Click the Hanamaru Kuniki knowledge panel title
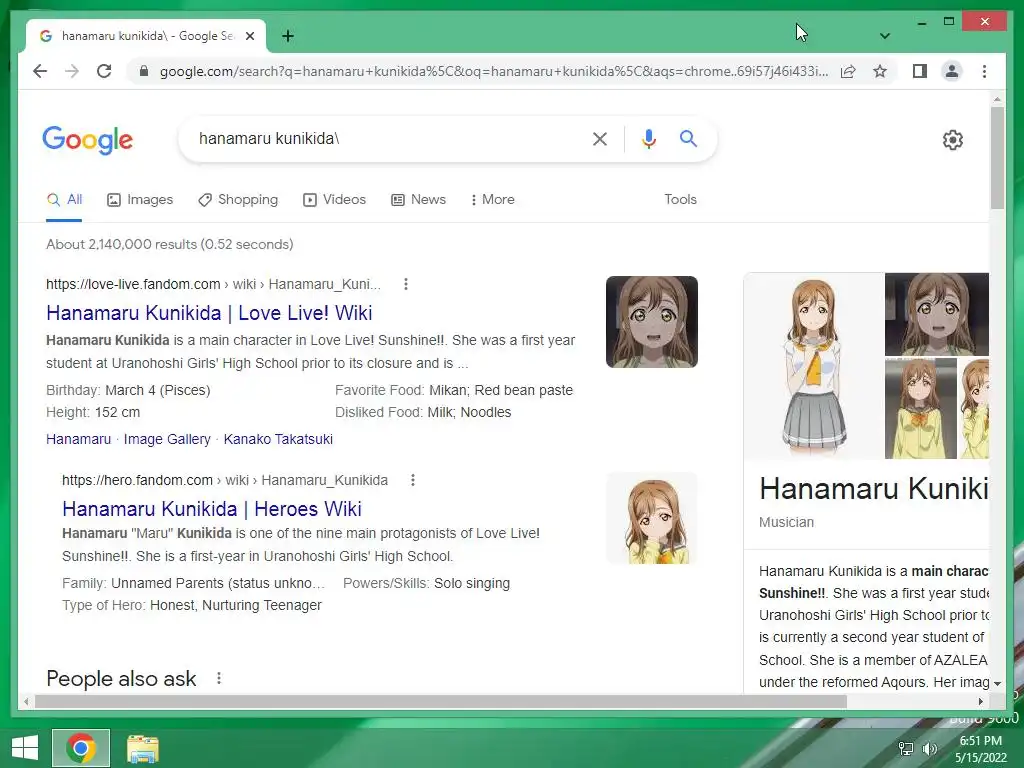Image resolution: width=1024 pixels, height=768 pixels. click(874, 488)
